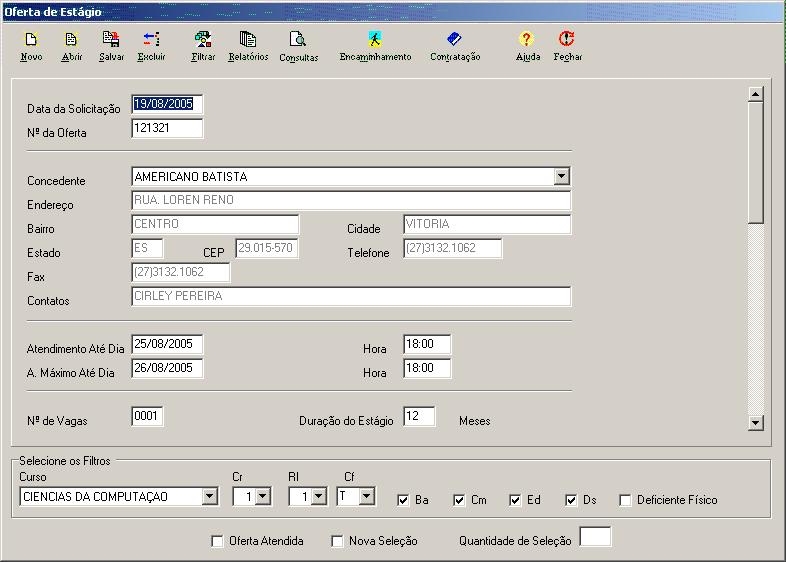The width and height of the screenshot is (786, 562).
Task: Open the Rl dropdown
Action: 319,496
